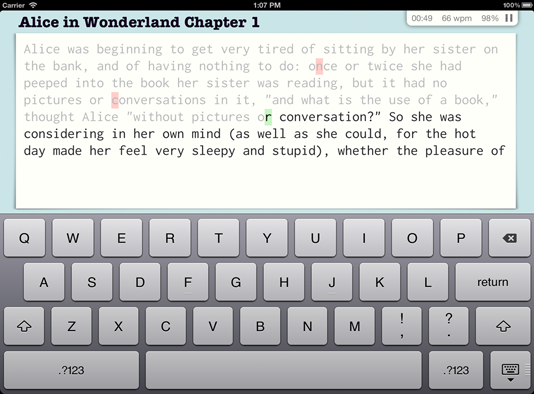
Task: Tap the Q key
Action: (x=25, y=238)
